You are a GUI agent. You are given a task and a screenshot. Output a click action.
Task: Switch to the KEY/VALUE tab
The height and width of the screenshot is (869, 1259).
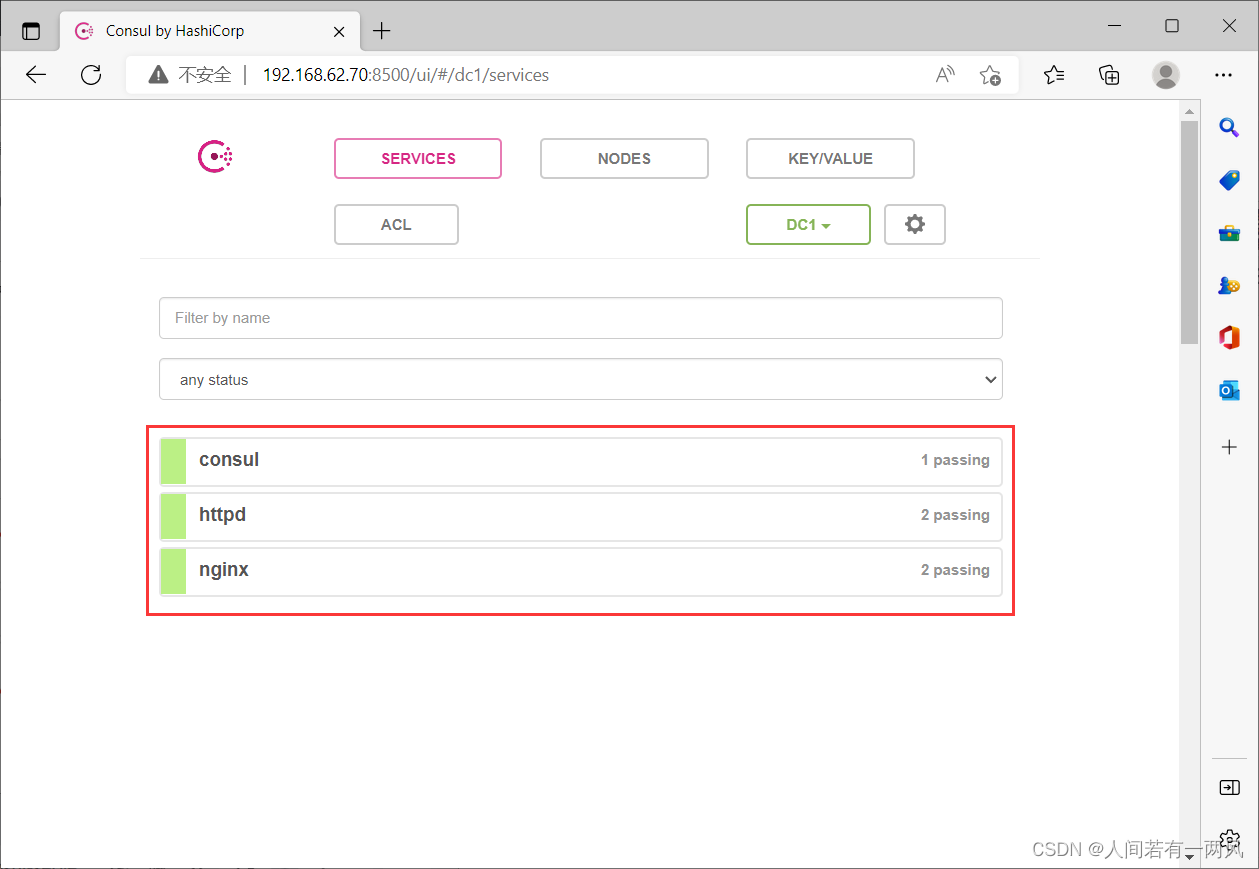(829, 158)
